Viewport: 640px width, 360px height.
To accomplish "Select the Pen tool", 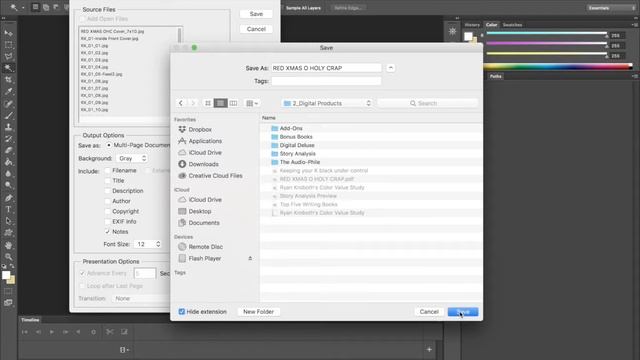I will (x=8, y=198).
